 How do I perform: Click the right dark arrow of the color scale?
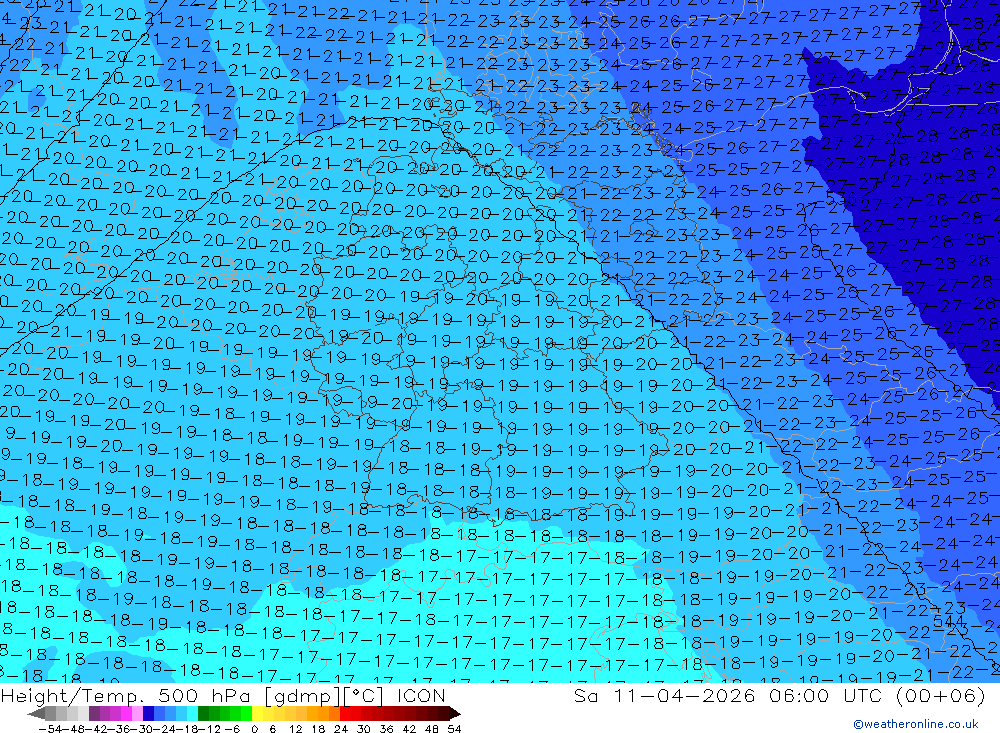click(455, 714)
